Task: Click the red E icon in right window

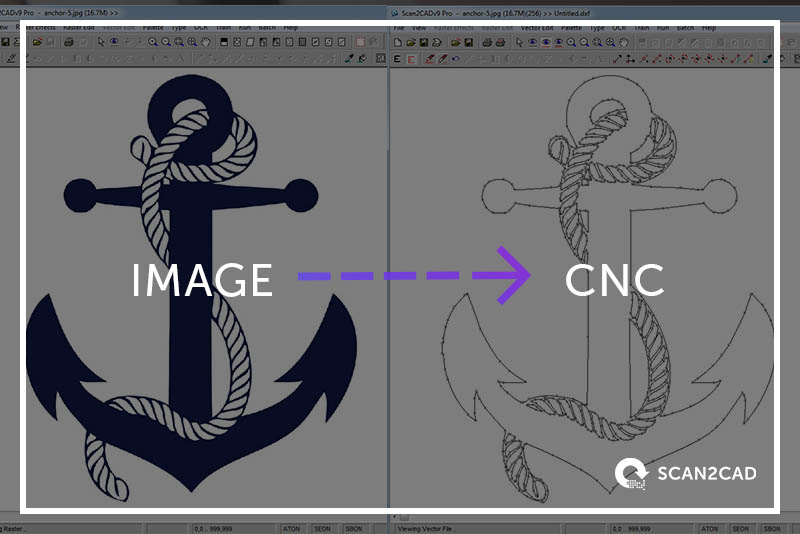Action: [411, 60]
